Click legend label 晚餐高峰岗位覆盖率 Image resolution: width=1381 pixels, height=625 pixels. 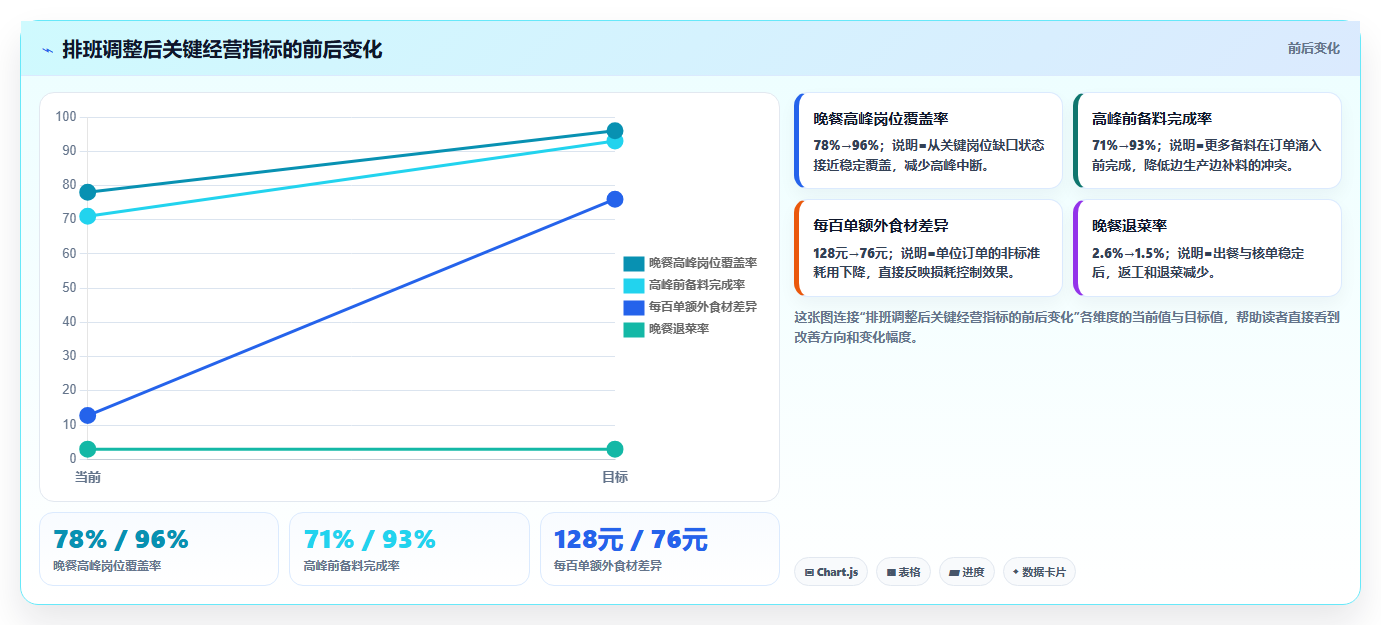[702, 263]
